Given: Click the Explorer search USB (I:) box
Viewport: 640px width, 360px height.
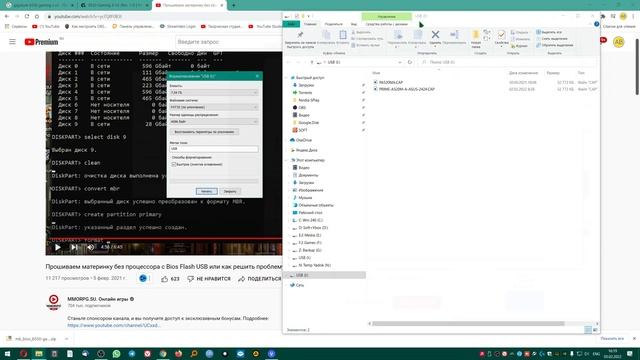Looking at the screenshot, I should point(508,62).
